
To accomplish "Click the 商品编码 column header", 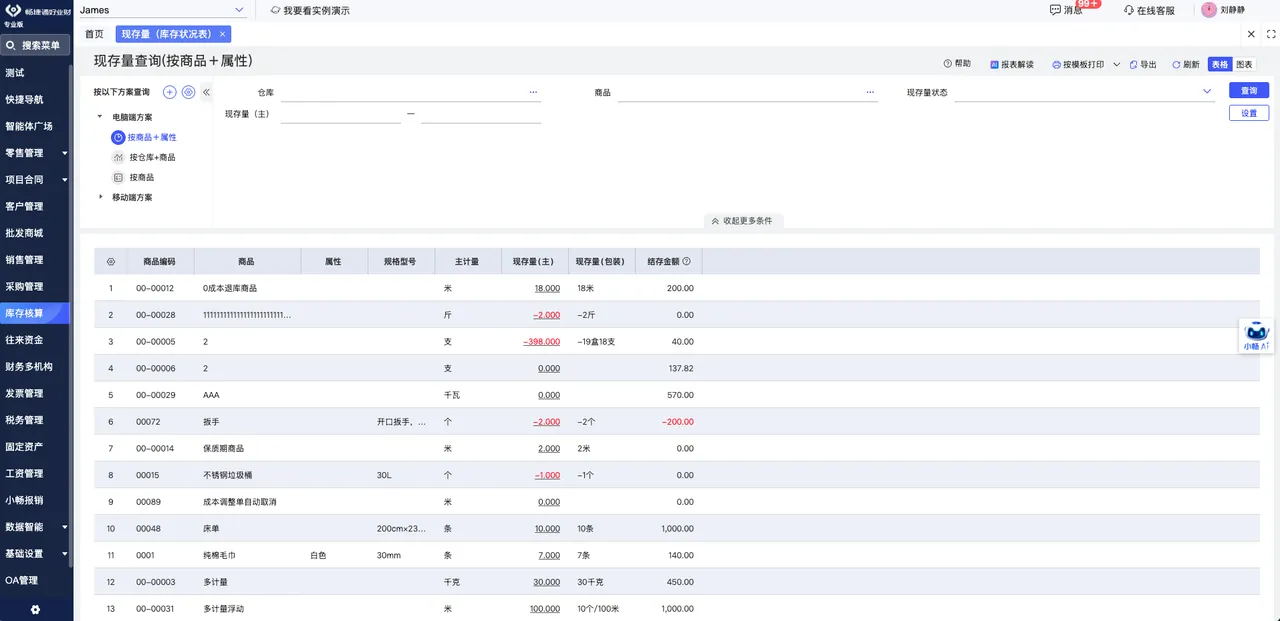I will [x=159, y=261].
